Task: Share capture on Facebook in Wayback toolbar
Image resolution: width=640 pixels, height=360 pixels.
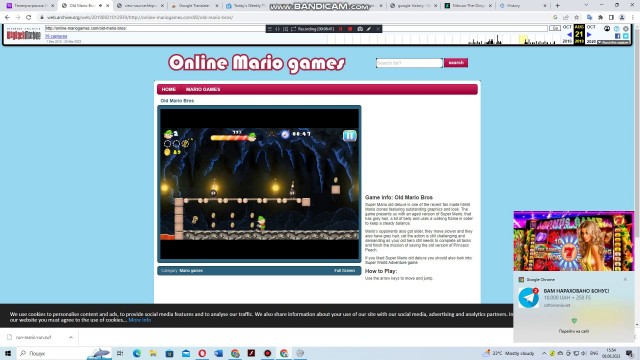Action: 618,36
